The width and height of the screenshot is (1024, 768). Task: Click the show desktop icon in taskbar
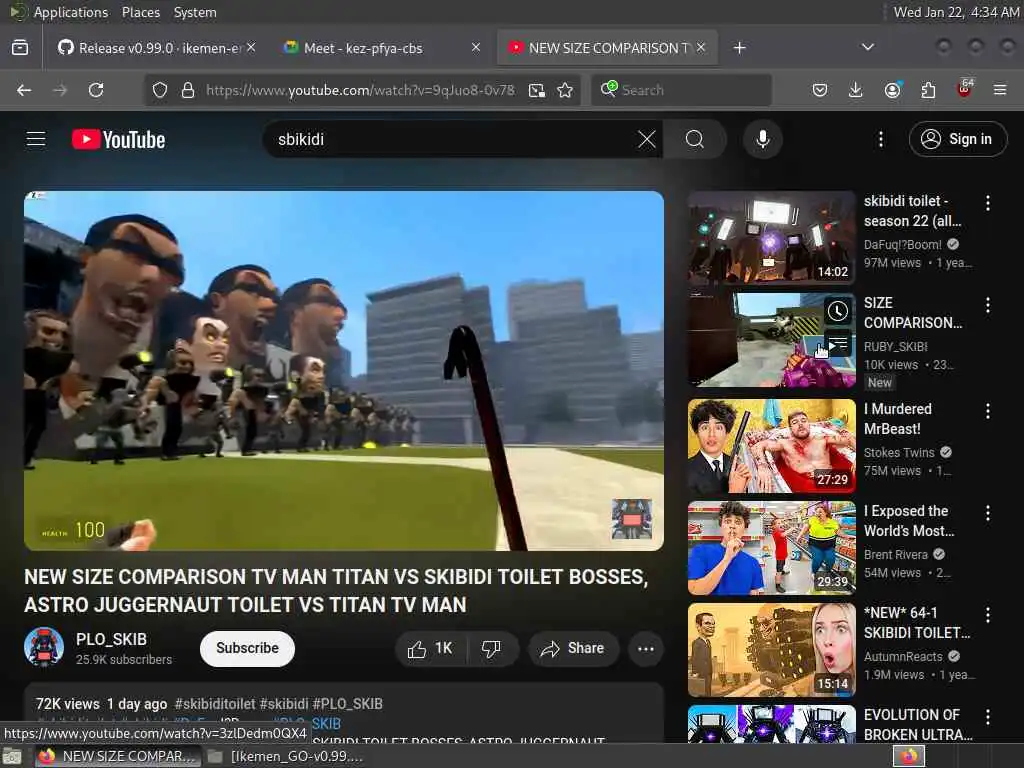(x=12, y=756)
